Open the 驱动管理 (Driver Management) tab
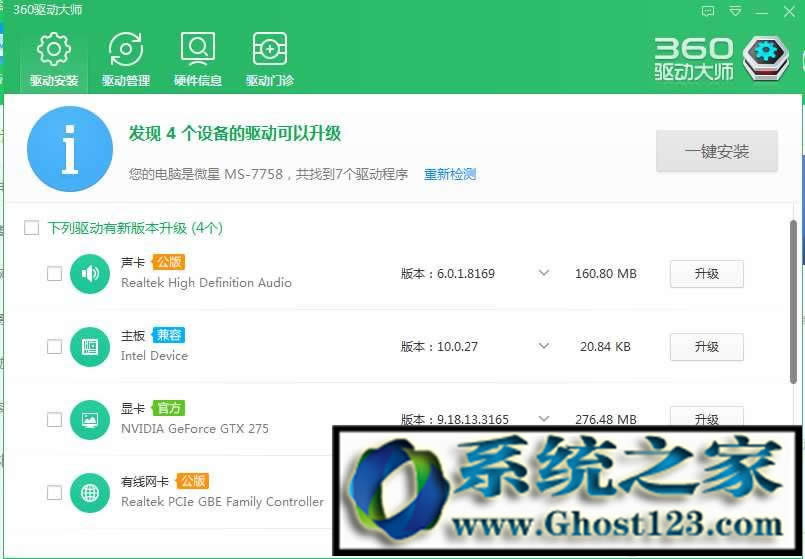 [125, 59]
